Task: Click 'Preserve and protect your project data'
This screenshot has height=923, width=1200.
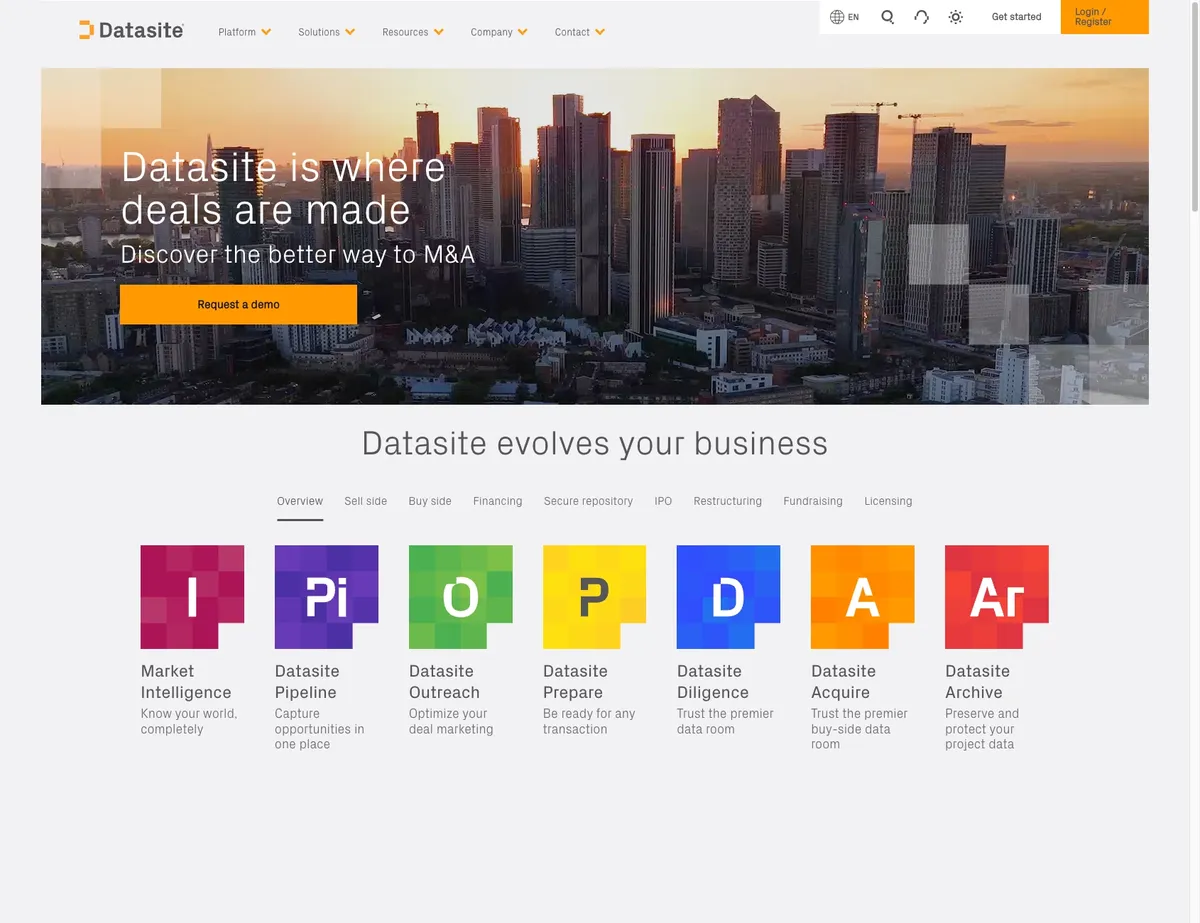Action: point(982,729)
